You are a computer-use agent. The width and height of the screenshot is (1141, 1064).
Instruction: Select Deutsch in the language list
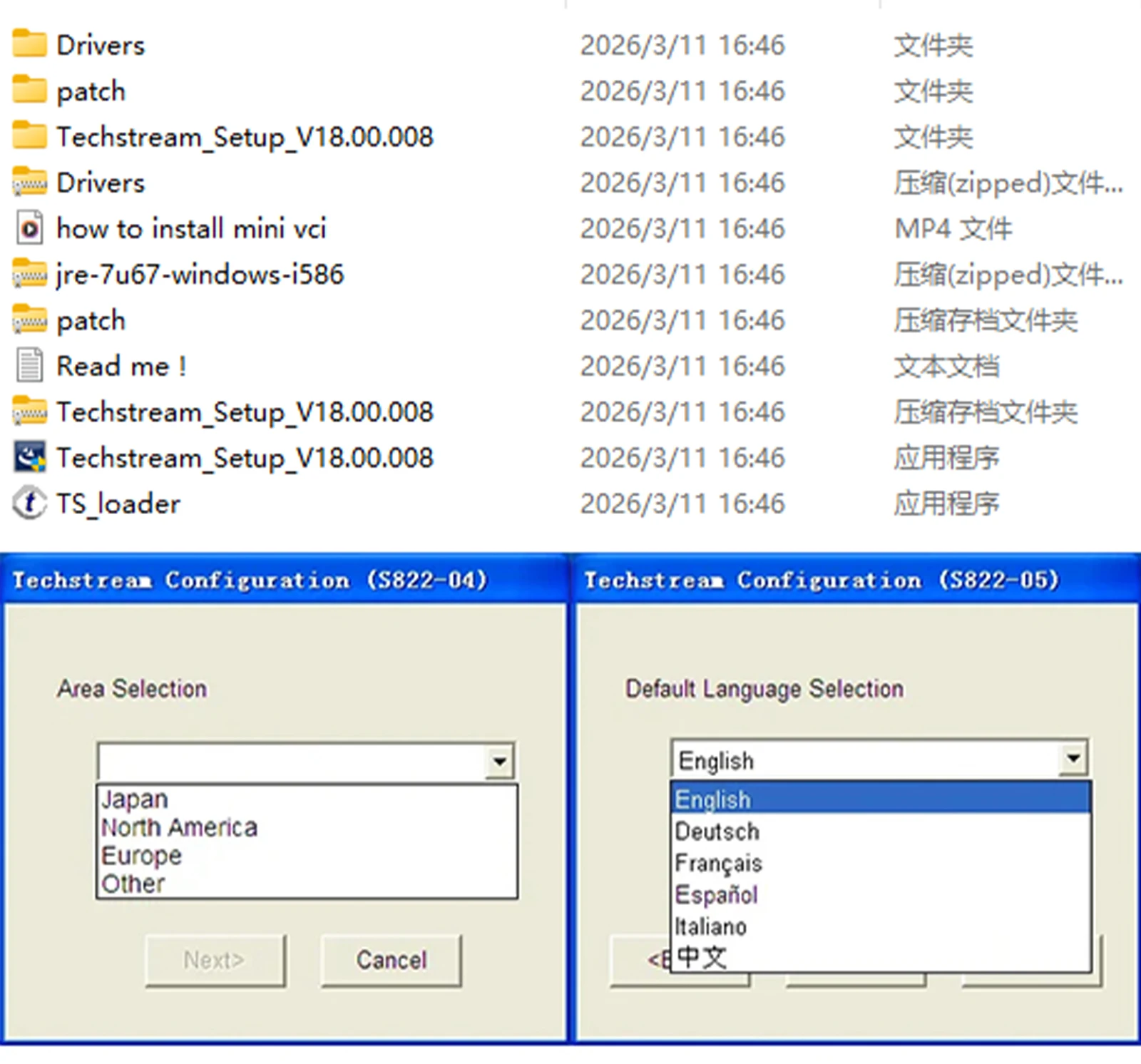click(881, 832)
